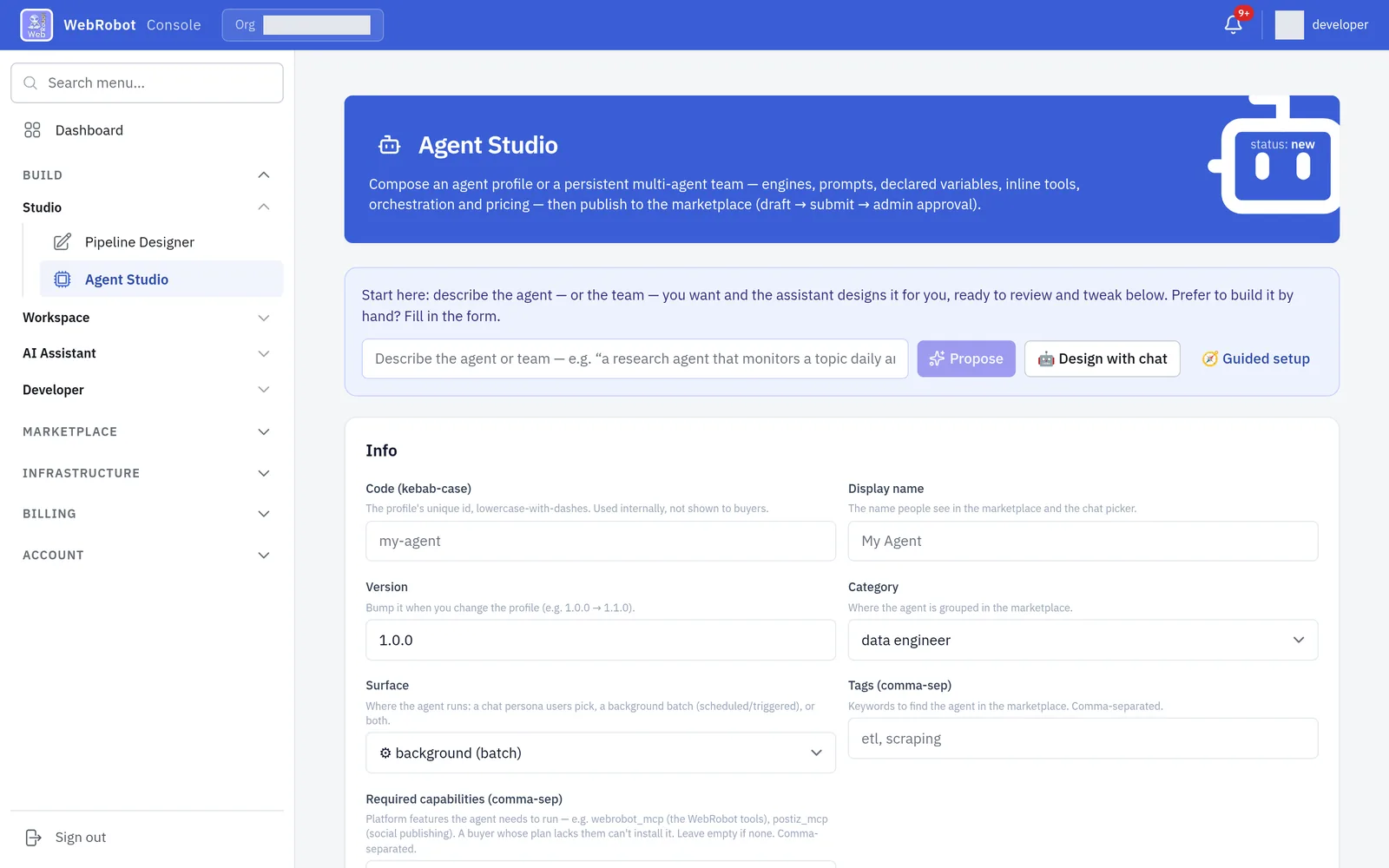Click the Dashboard grid icon

click(32, 130)
